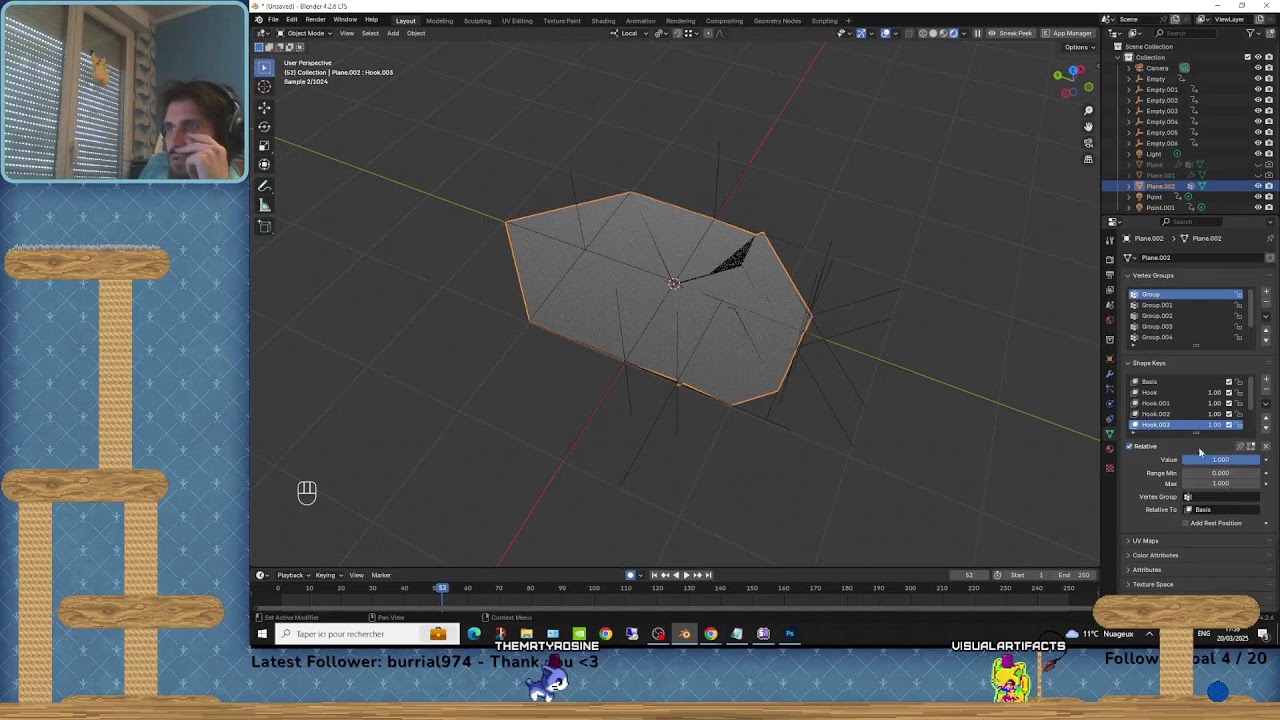Click the Windows Start button
Image resolution: width=1280 pixels, height=720 pixels.
pyautogui.click(x=262, y=633)
